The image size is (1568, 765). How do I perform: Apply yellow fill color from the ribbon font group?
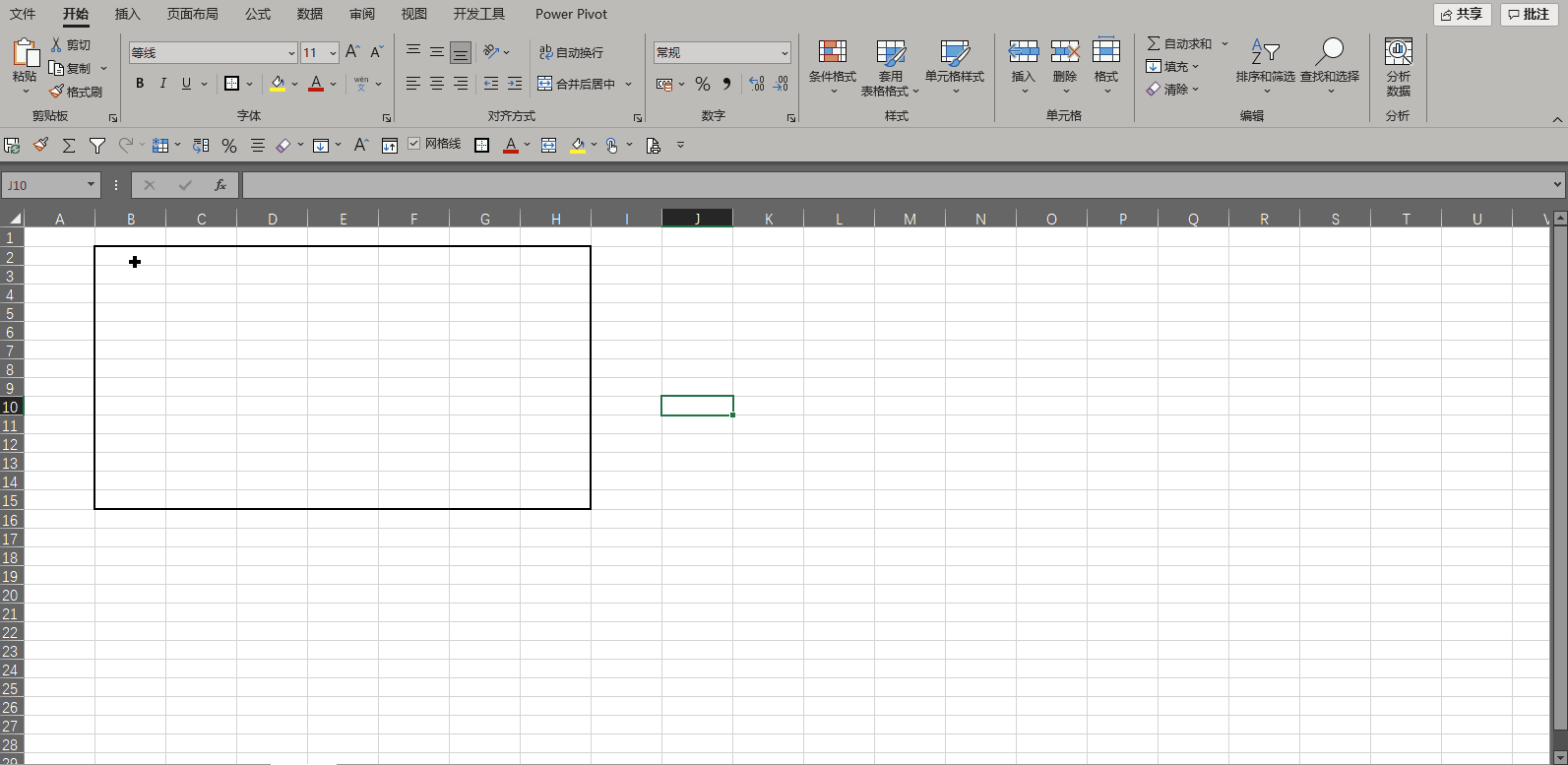click(278, 84)
